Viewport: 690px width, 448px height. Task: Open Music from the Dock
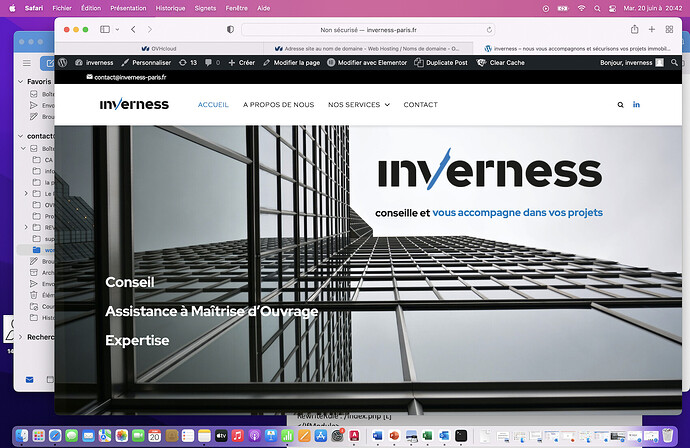[238, 436]
